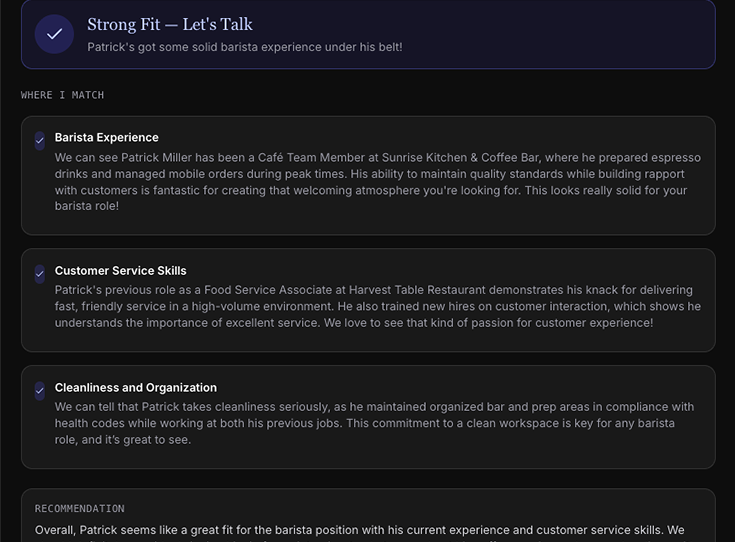Click the checkmark icon next to Customer Service Skills
735x542 pixels.
click(x=40, y=274)
